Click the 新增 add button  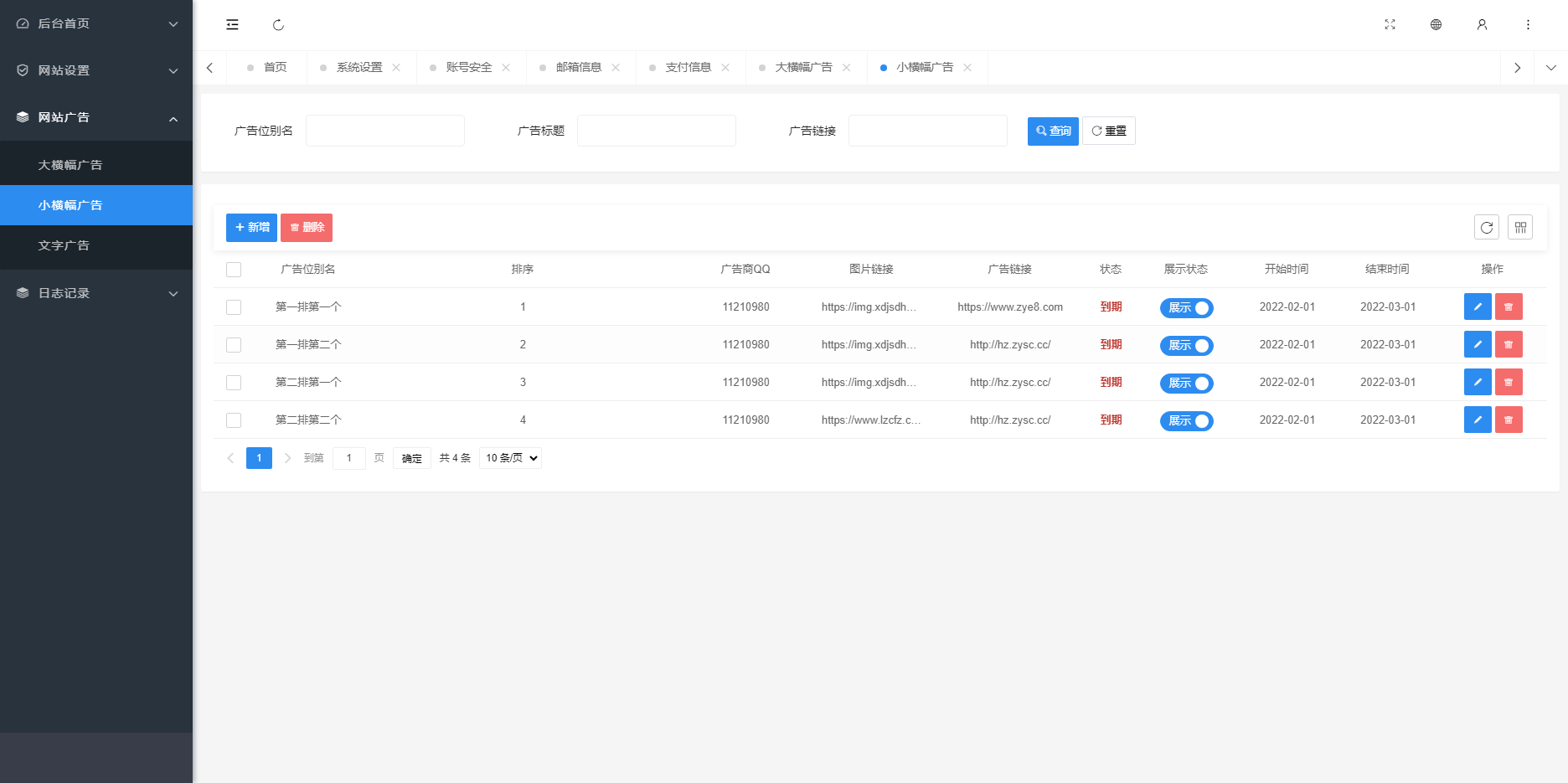point(251,228)
